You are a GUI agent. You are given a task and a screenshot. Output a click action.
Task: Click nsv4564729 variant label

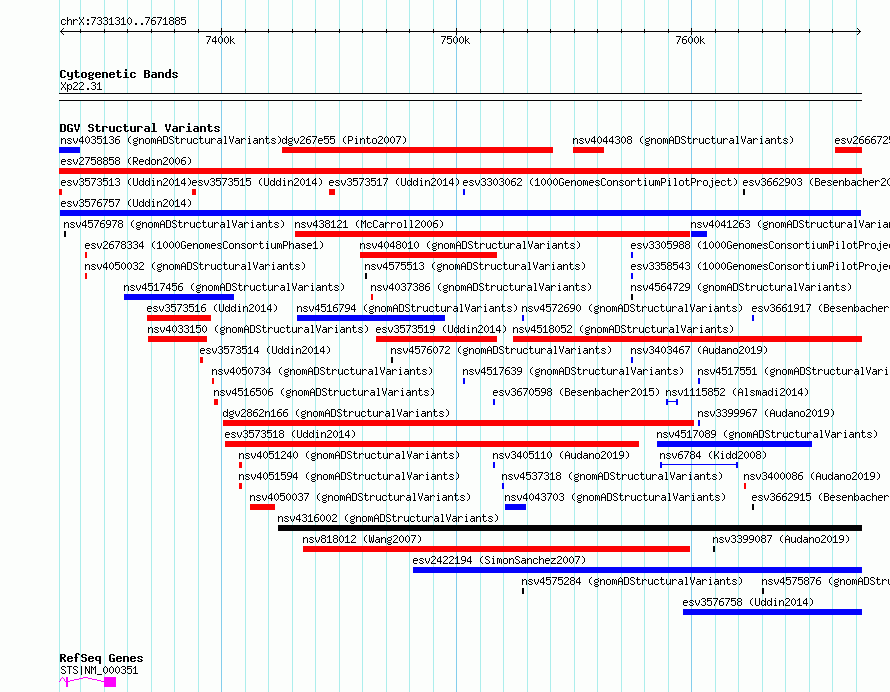pyautogui.click(x=741, y=287)
